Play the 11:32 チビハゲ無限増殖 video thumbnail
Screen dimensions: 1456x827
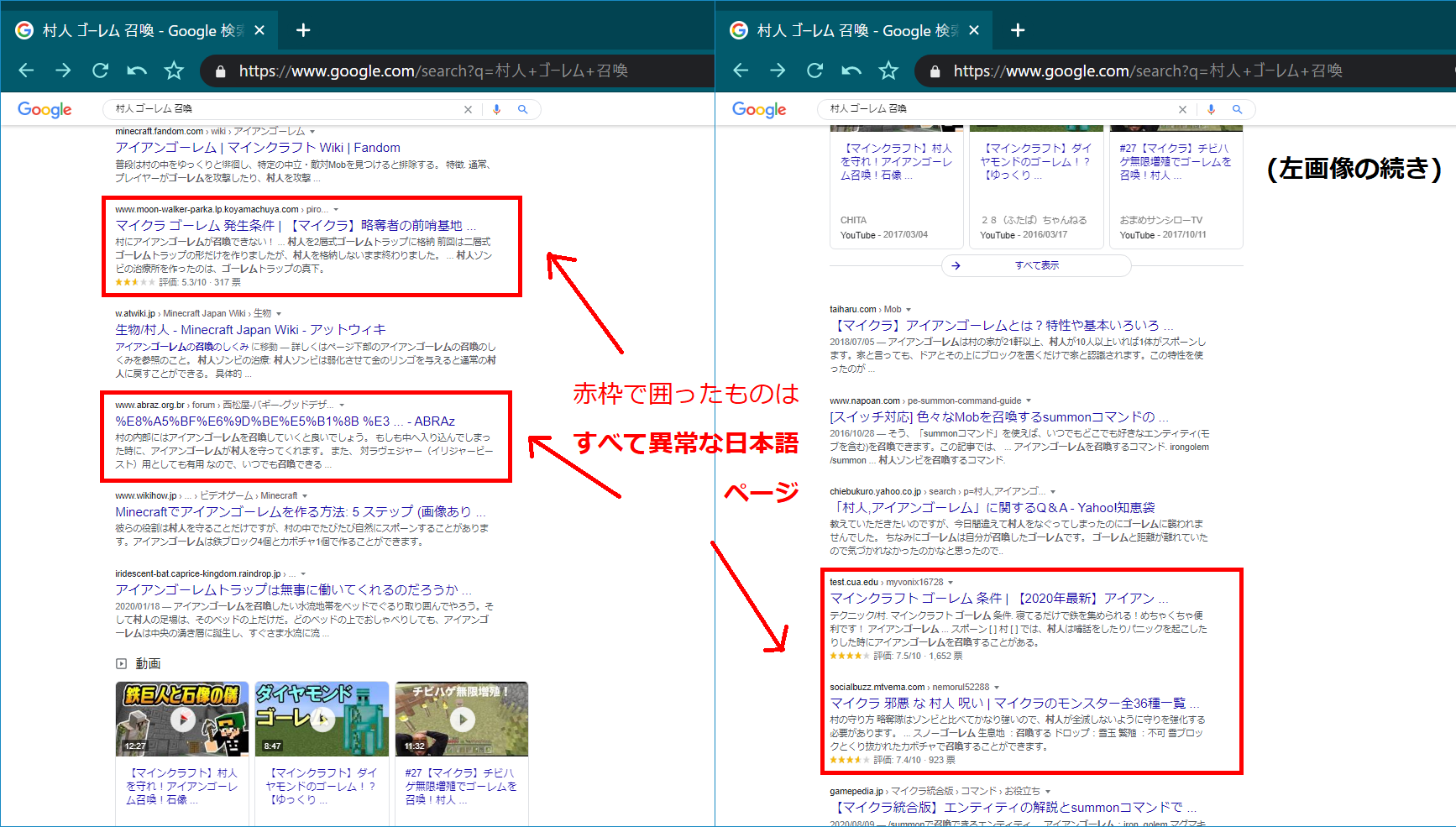(x=462, y=719)
